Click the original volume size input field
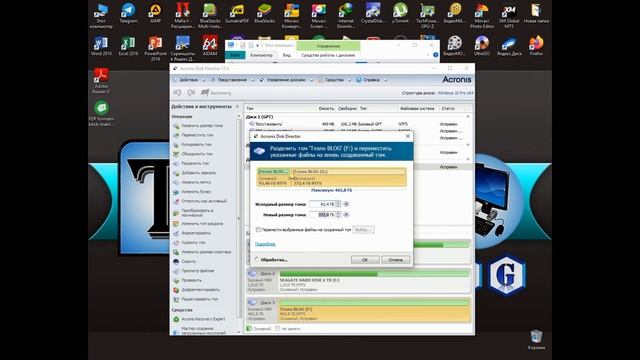The width and height of the screenshot is (640, 360). (x=322, y=204)
